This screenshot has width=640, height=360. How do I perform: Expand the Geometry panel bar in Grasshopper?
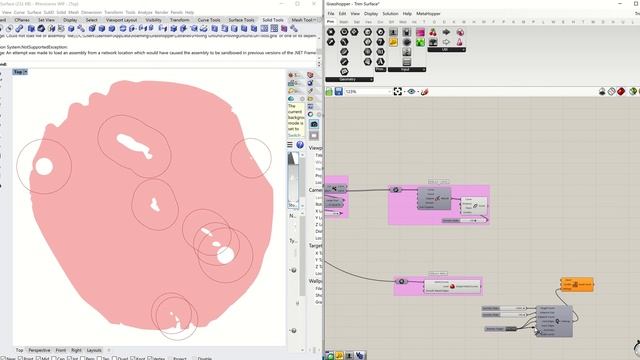(x=349, y=80)
